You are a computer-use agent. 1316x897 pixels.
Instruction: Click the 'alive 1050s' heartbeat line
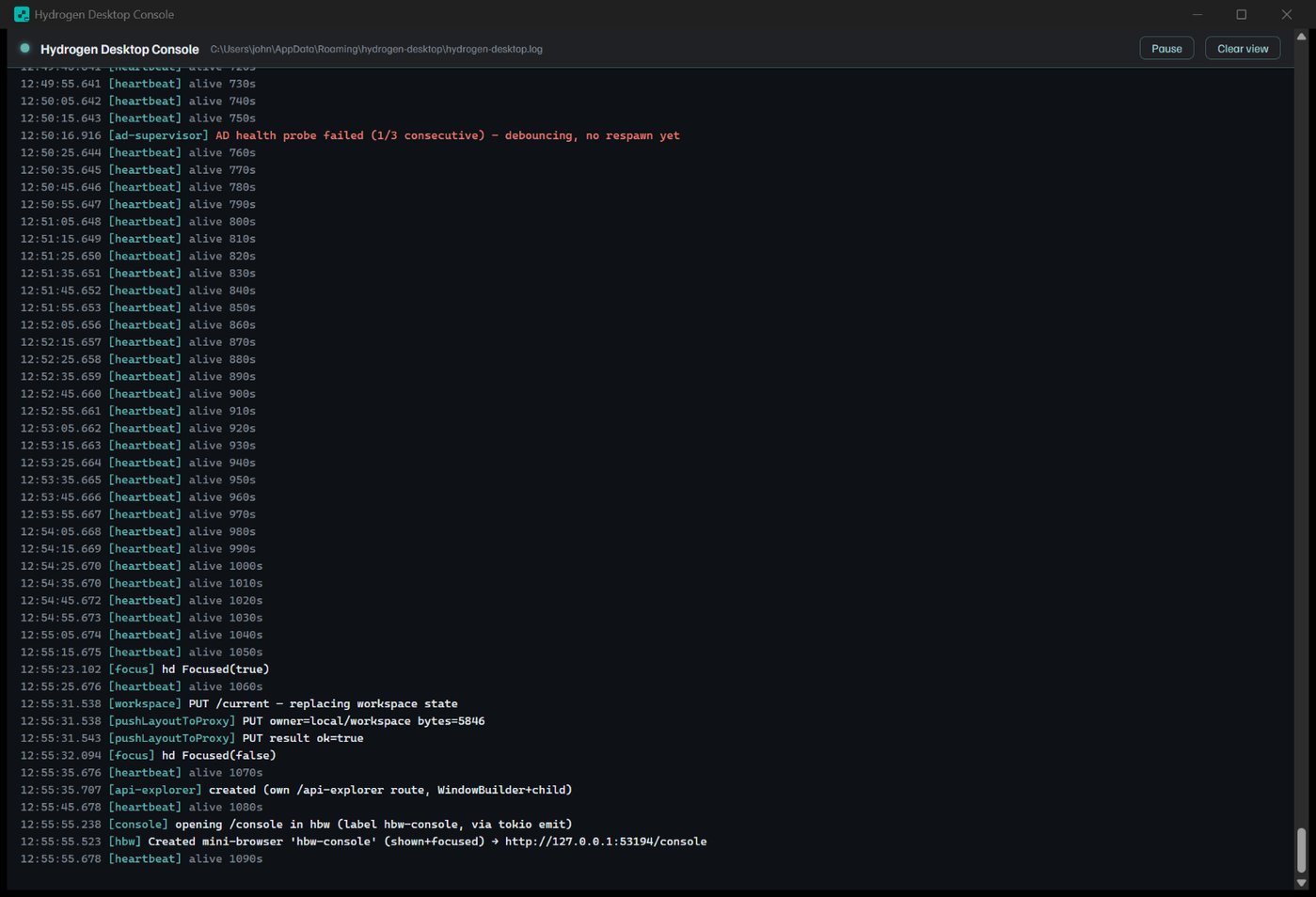[x=141, y=653]
